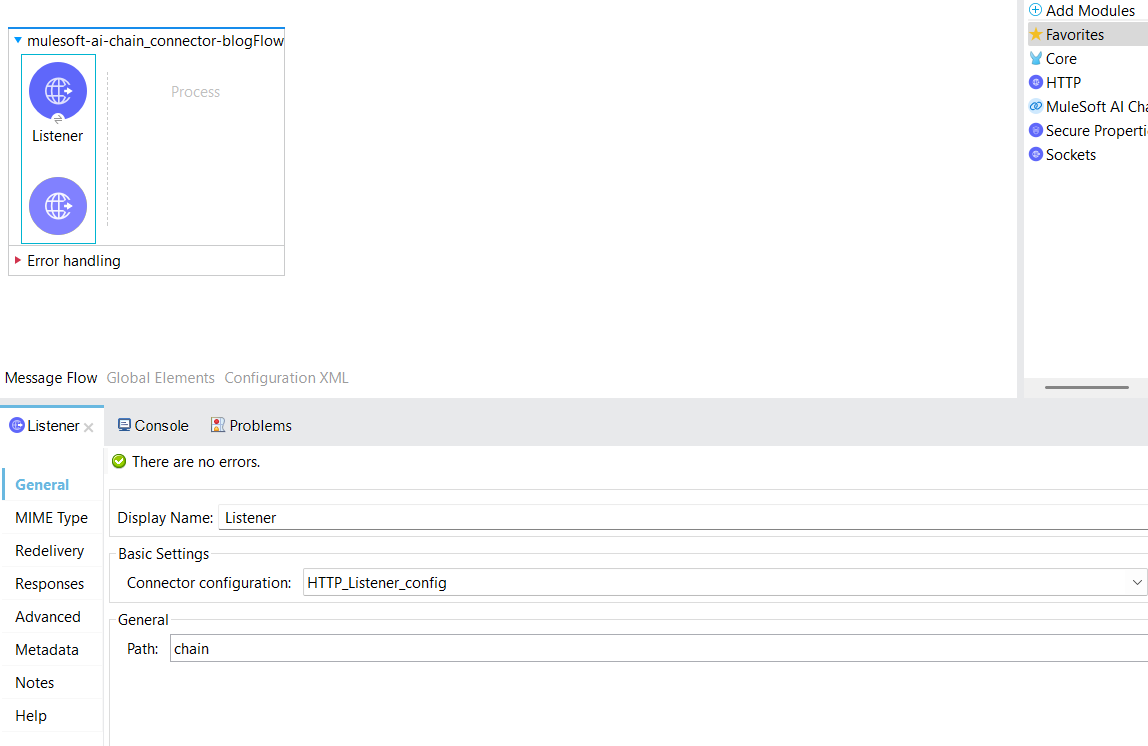Click the Display Name input field

pos(683,518)
